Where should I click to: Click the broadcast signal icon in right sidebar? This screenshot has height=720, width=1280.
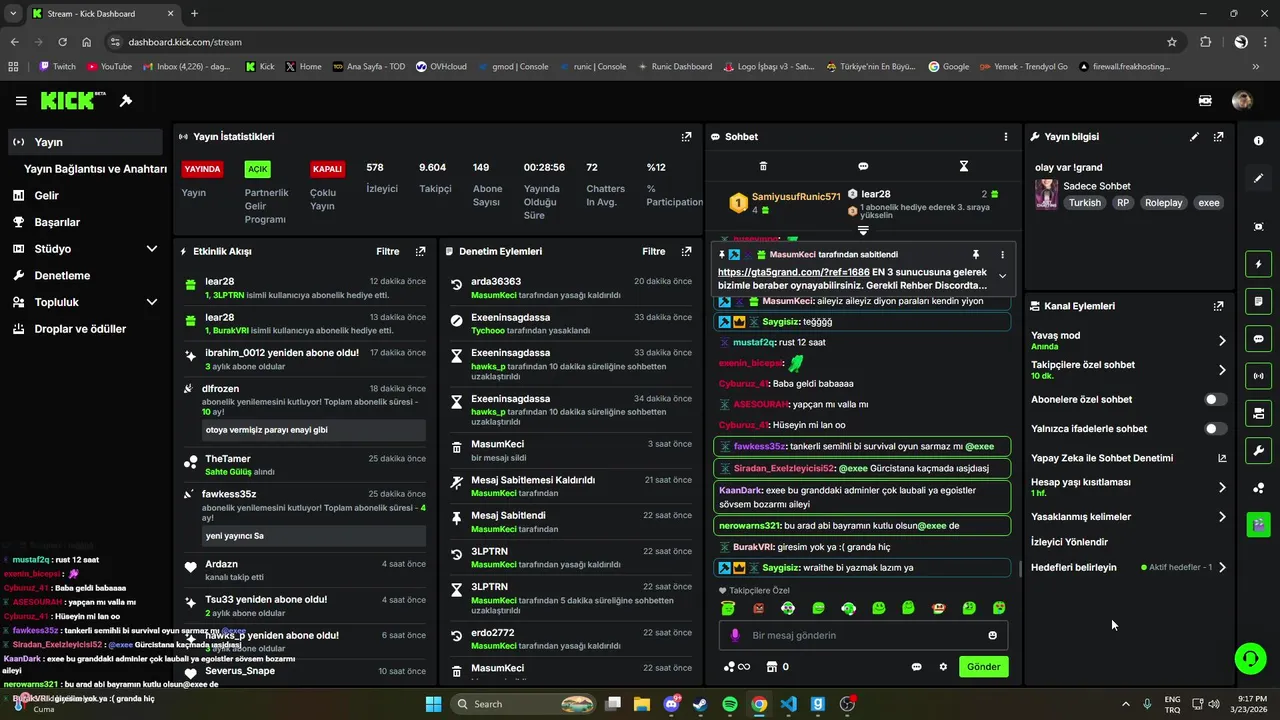(1258, 376)
